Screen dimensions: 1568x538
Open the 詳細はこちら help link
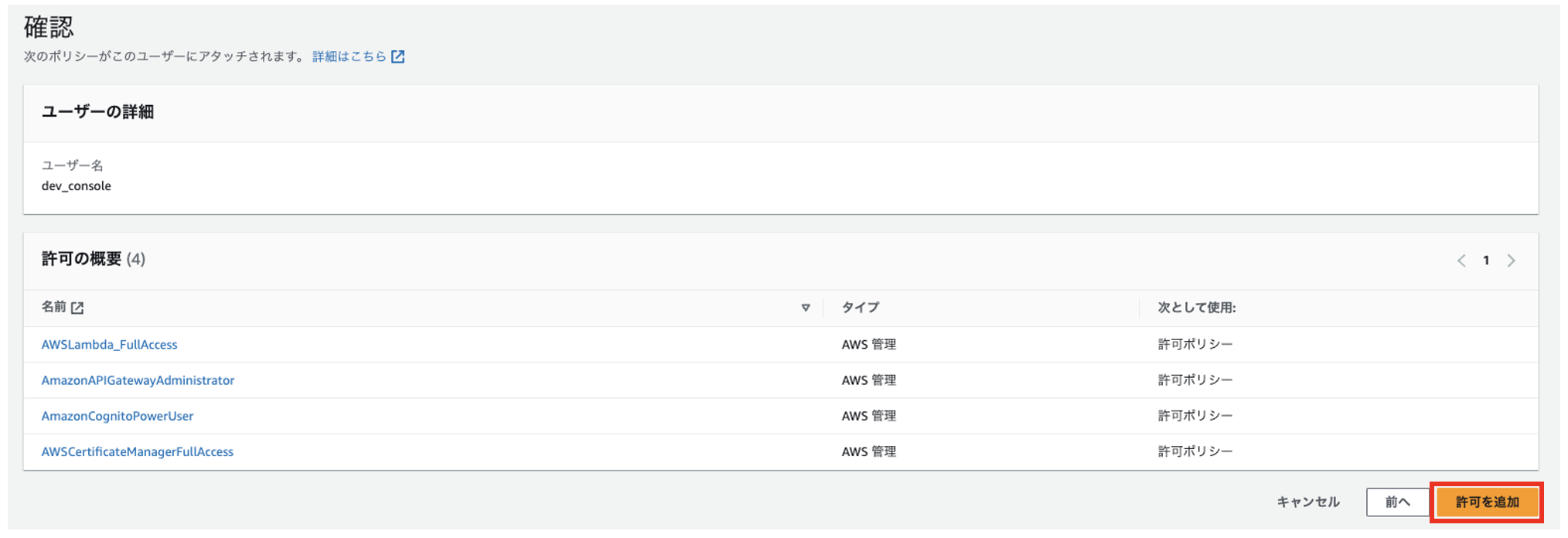349,56
